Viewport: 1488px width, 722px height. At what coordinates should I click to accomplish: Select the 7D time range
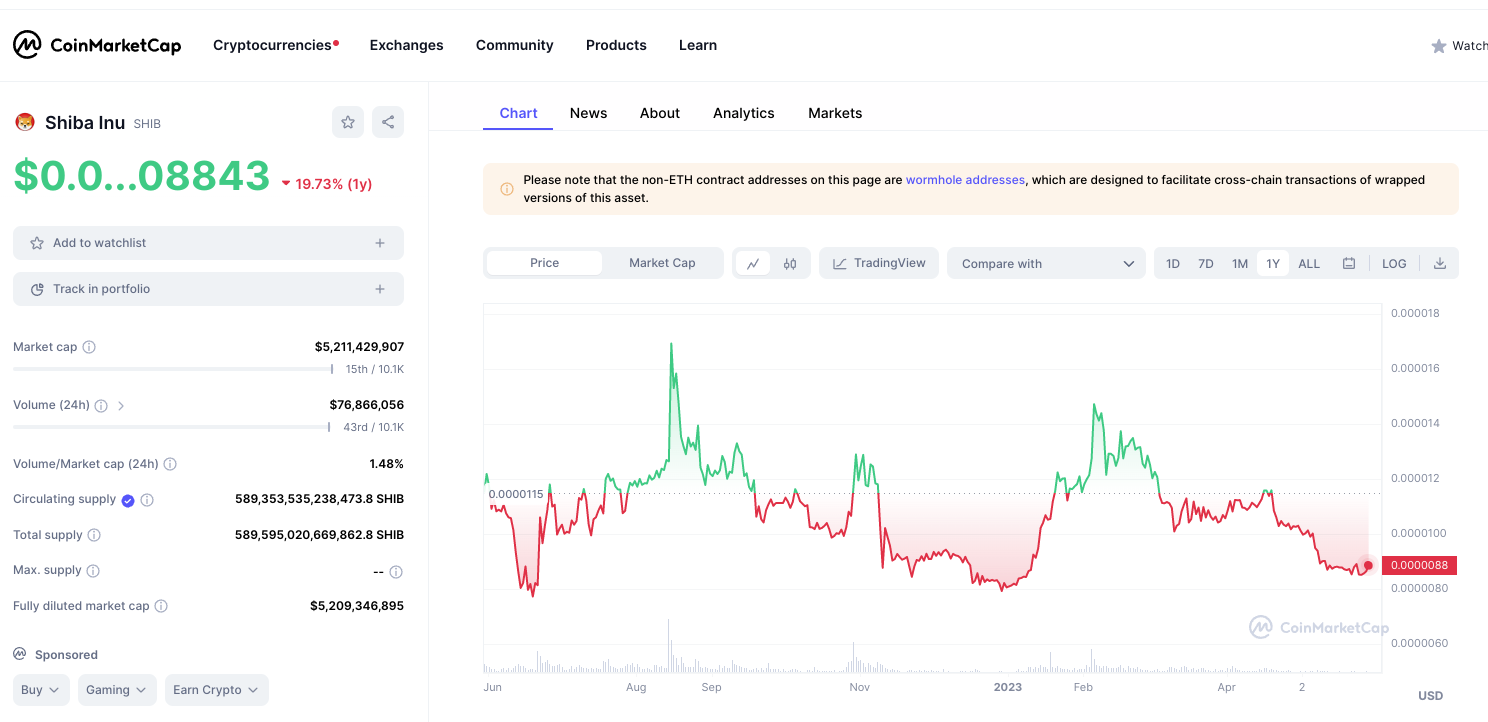coord(1206,264)
